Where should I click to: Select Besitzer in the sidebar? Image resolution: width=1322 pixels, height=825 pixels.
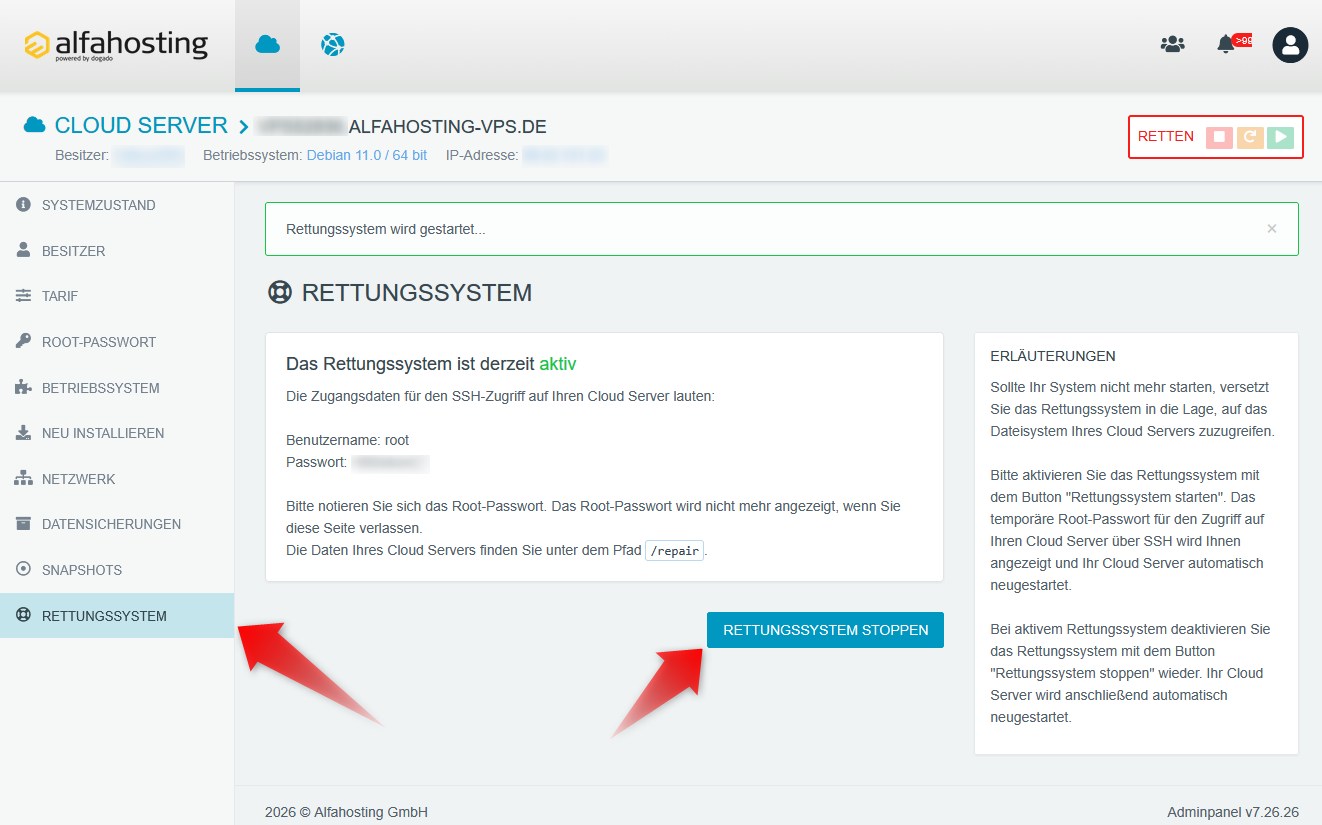pos(75,250)
